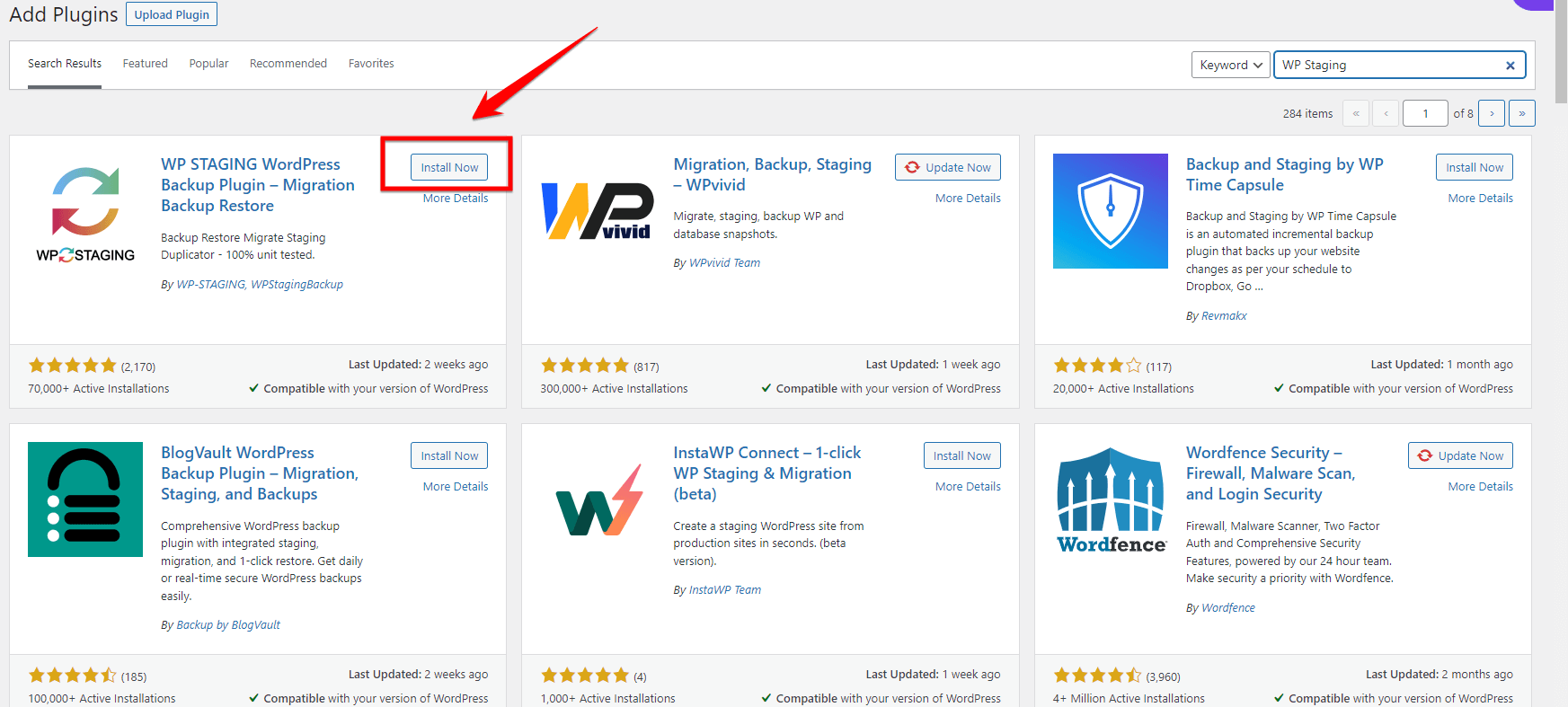Viewport: 1568px width, 707px height.
Task: Click the WP STAGING plugin logo icon
Action: (x=85, y=211)
